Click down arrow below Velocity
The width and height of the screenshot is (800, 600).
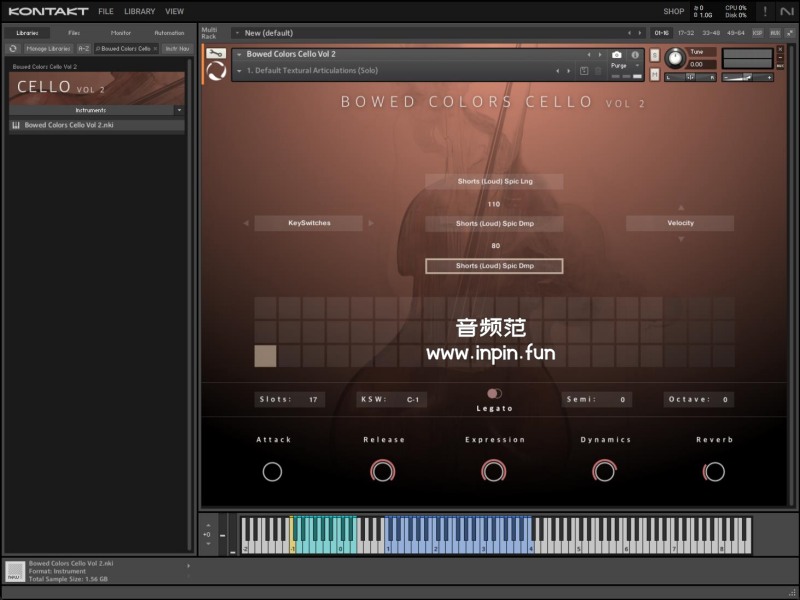[681, 239]
